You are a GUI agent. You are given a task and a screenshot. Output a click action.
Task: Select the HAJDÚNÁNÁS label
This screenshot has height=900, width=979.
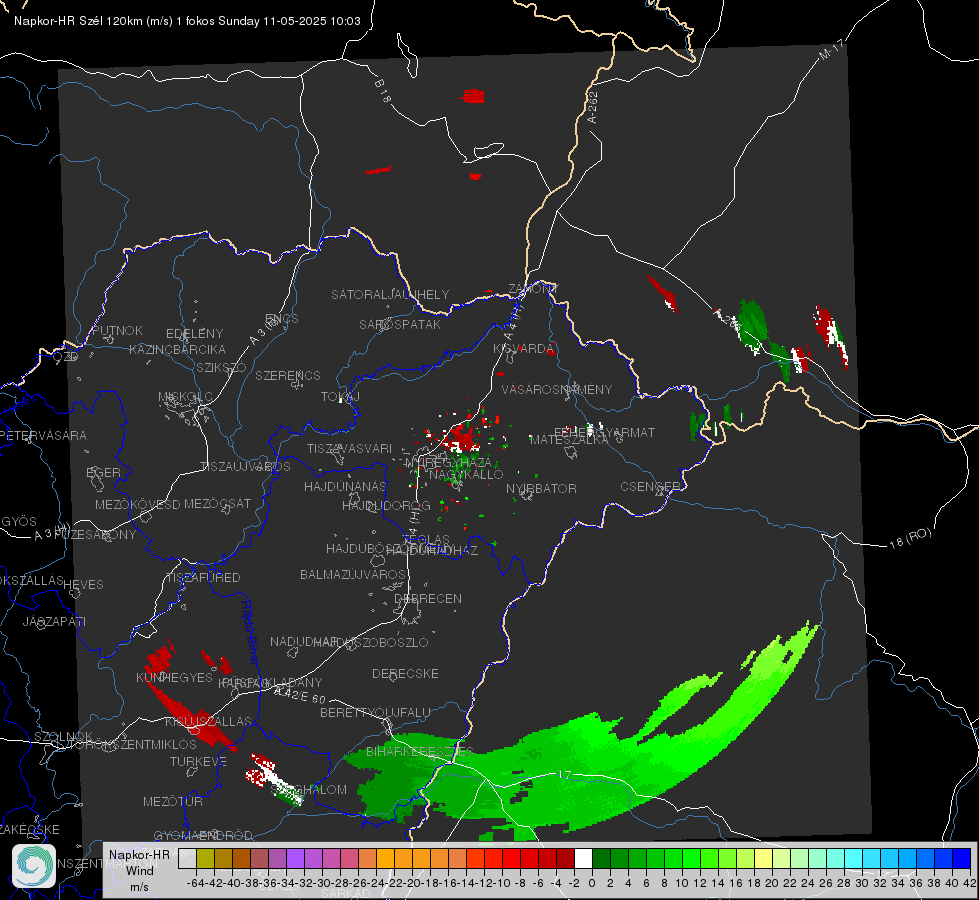point(345,486)
